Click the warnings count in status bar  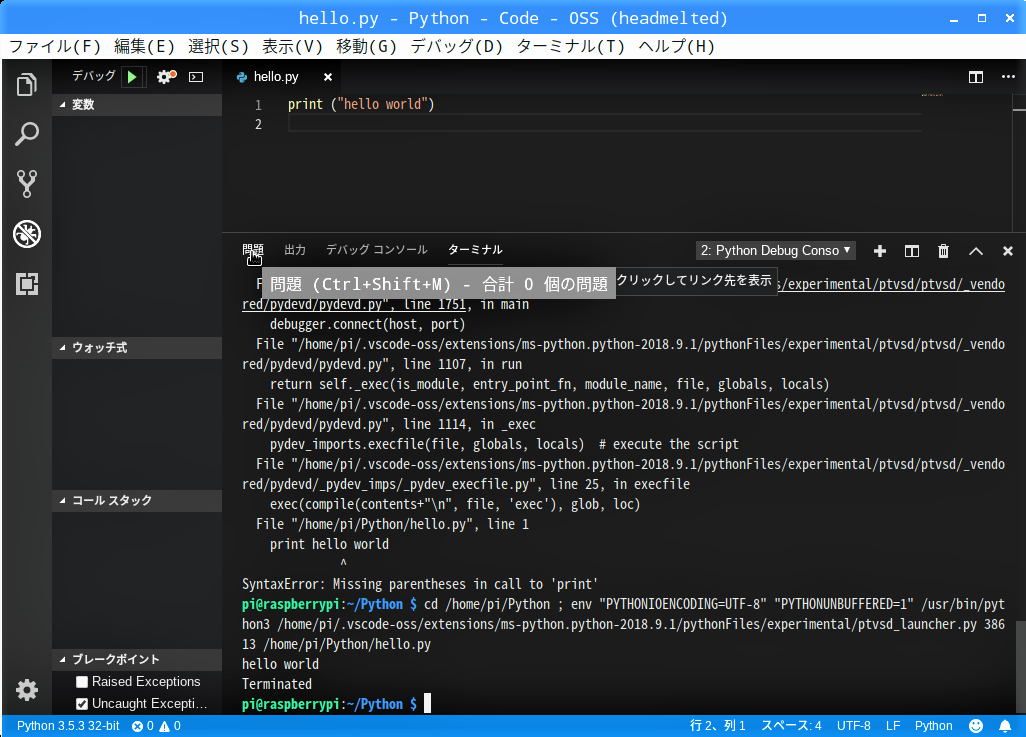(170, 726)
